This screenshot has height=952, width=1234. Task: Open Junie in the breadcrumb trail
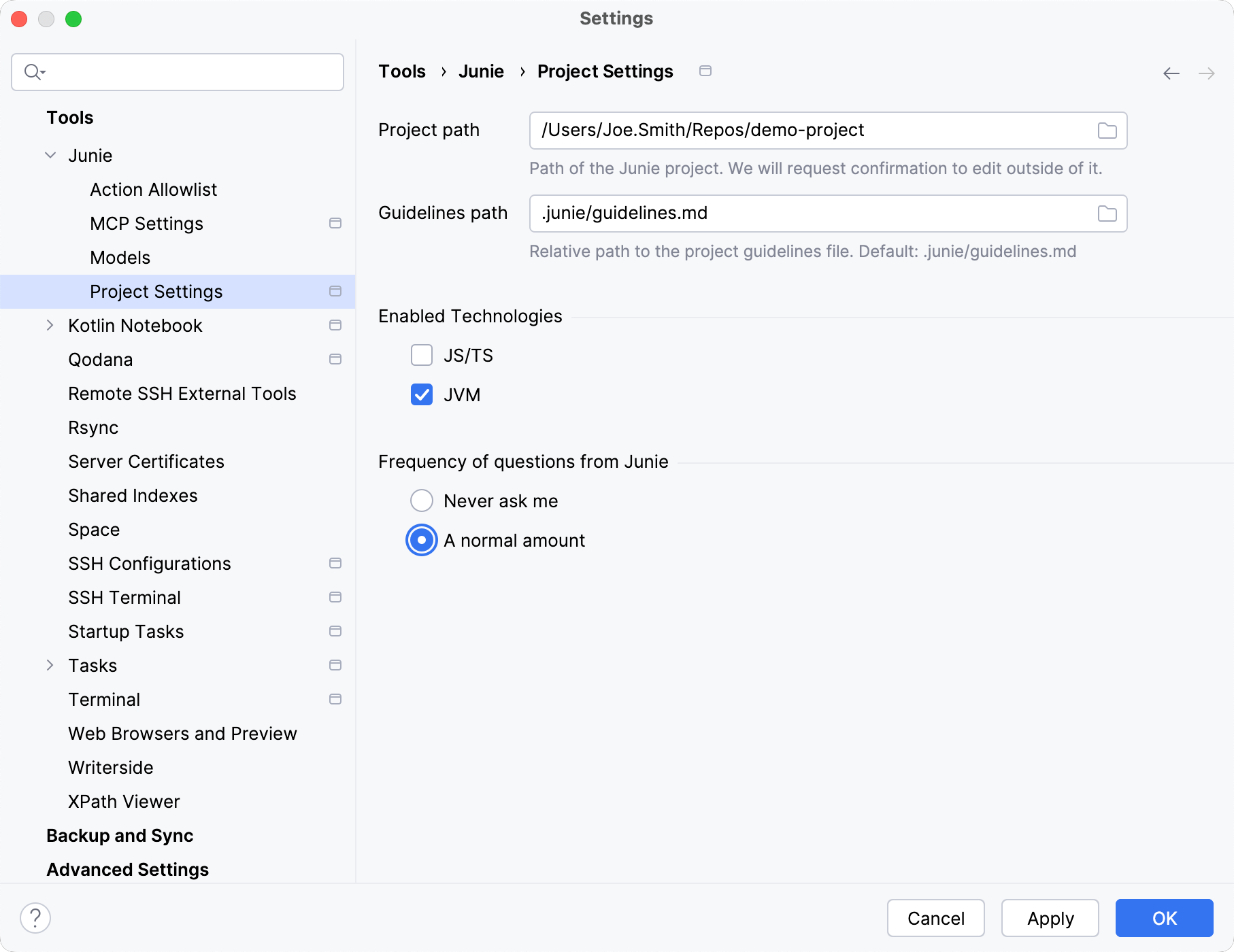[x=482, y=71]
